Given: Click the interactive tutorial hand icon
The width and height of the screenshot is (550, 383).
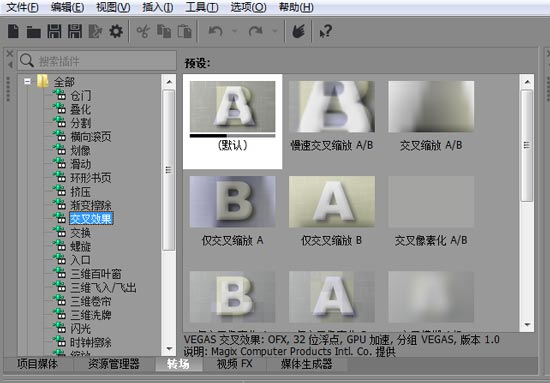Looking at the screenshot, I should (x=299, y=31).
